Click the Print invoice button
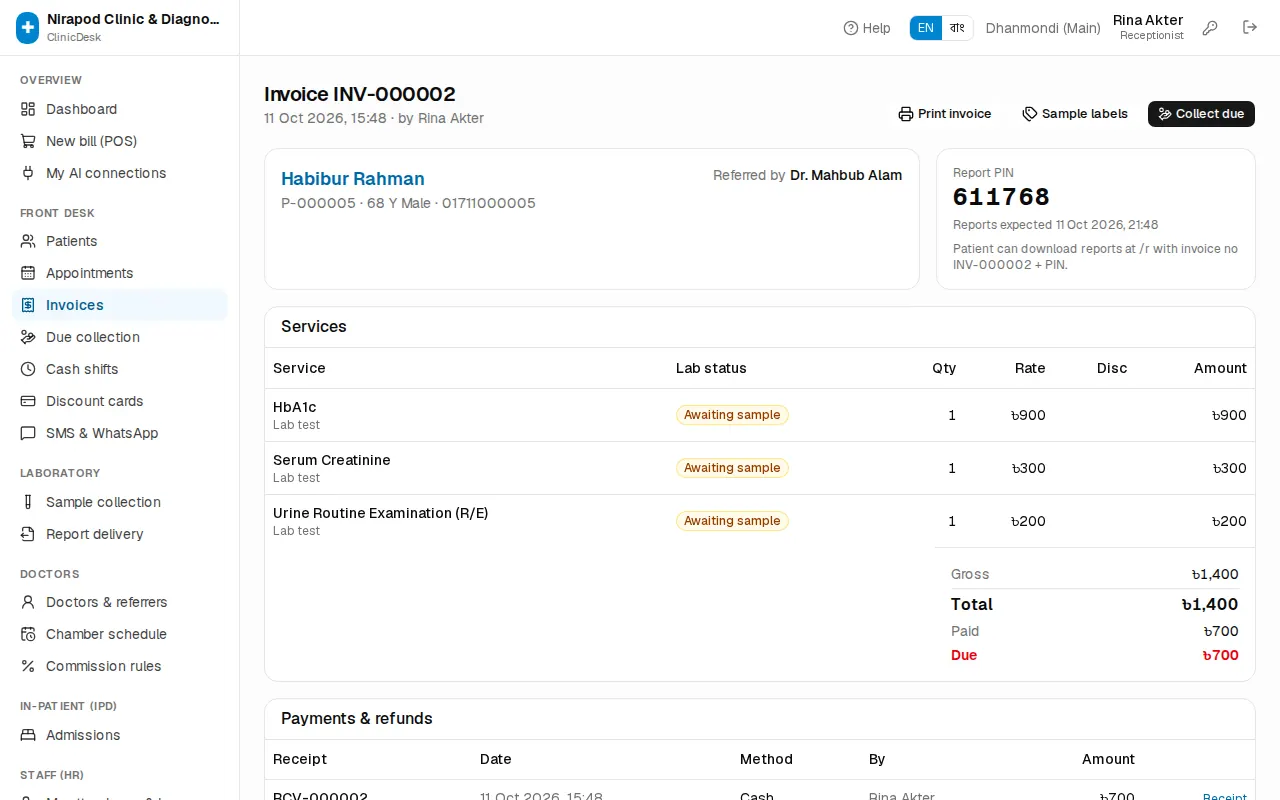The image size is (1280, 800). (945, 114)
